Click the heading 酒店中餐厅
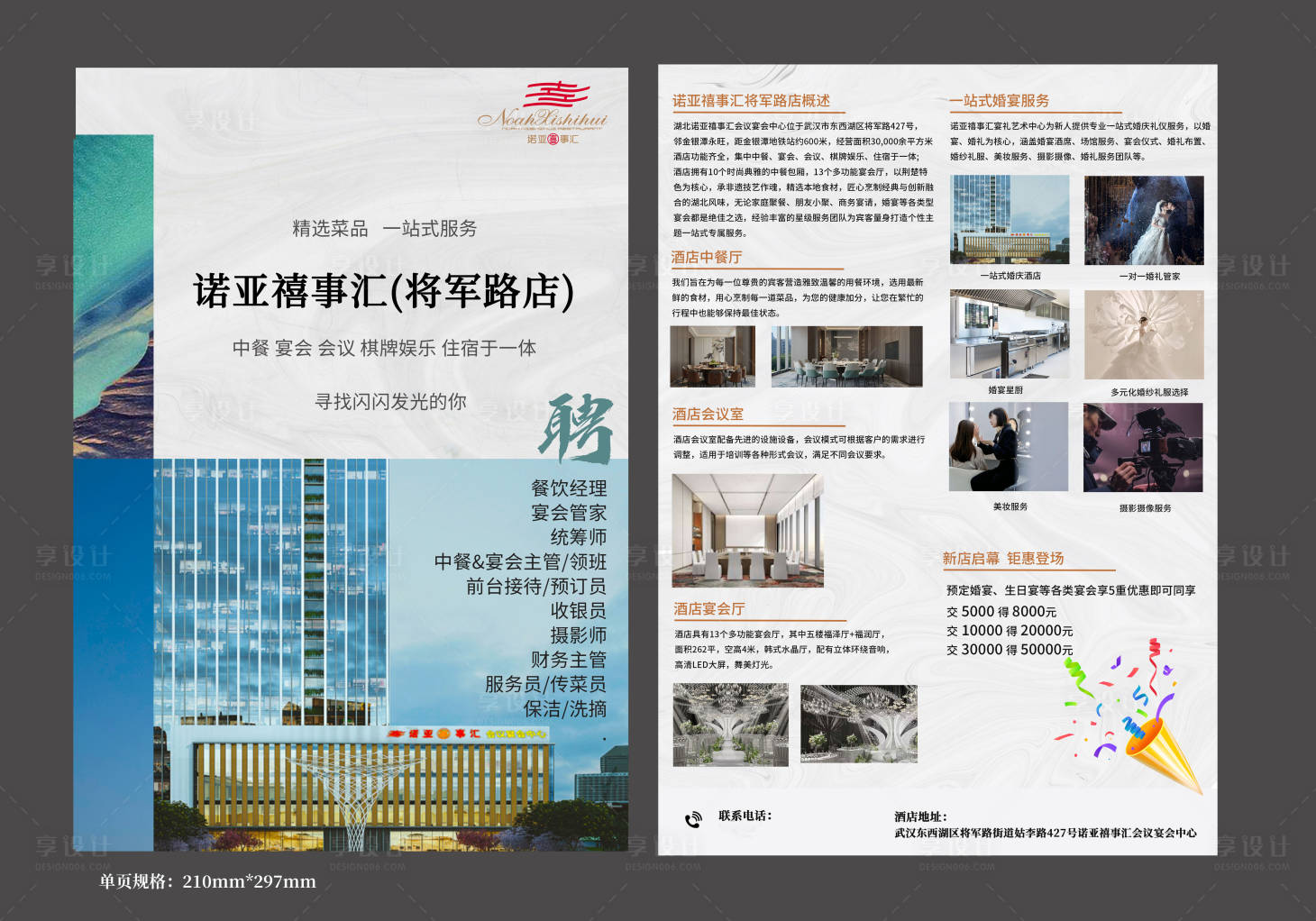Image resolution: width=1316 pixels, height=921 pixels. click(707, 258)
